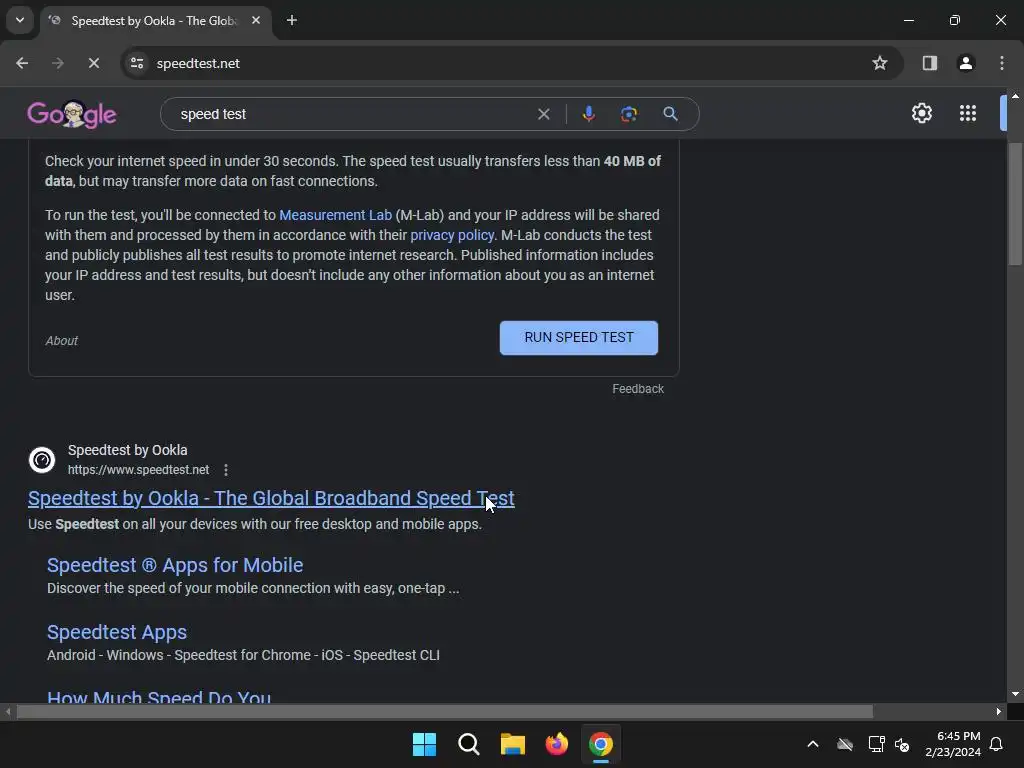The width and height of the screenshot is (1024, 768).
Task: Stop the page from loading
Action: coord(93,63)
